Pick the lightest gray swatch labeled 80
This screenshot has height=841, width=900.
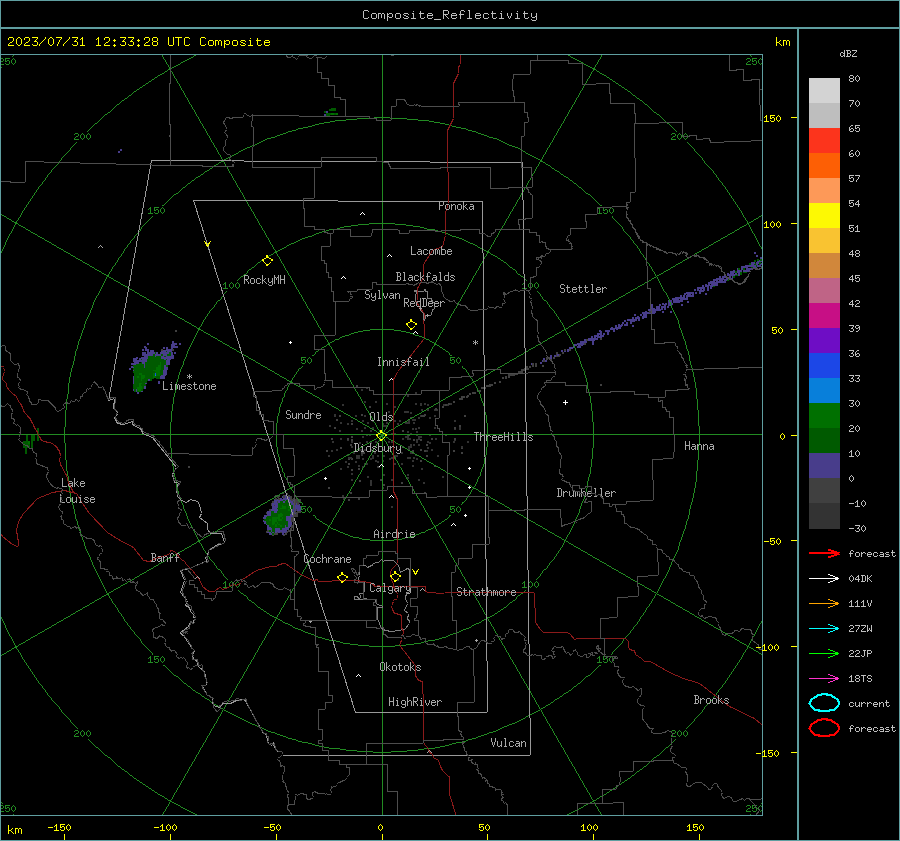tap(824, 90)
